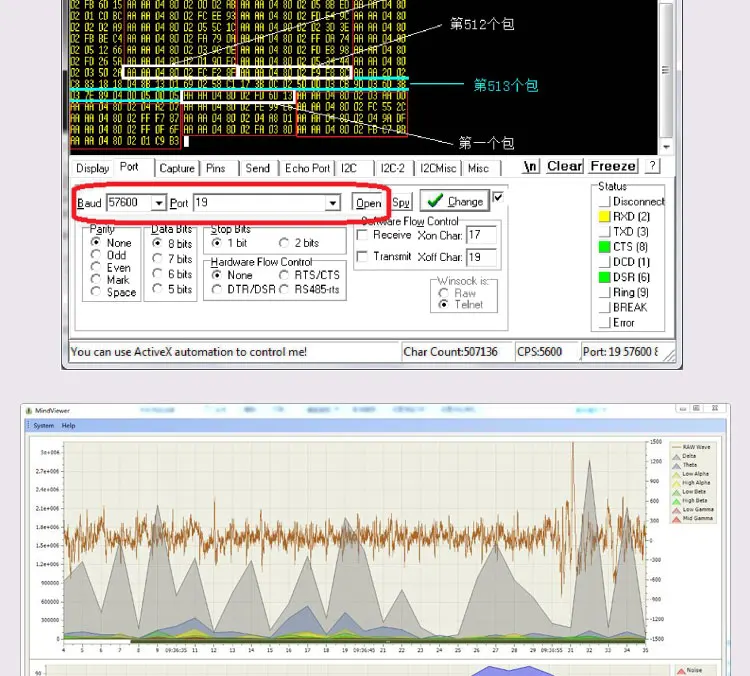This screenshot has height=676, width=750.
Task: Click the Theta legend icon
Action: 676,465
